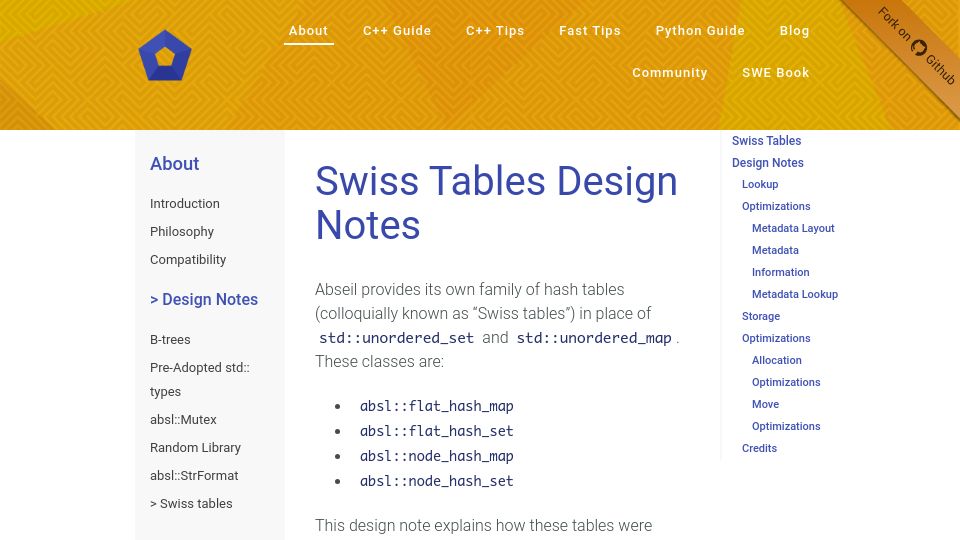Select Swiss tables in the sidebar
This screenshot has height=540, width=960.
[x=191, y=503]
